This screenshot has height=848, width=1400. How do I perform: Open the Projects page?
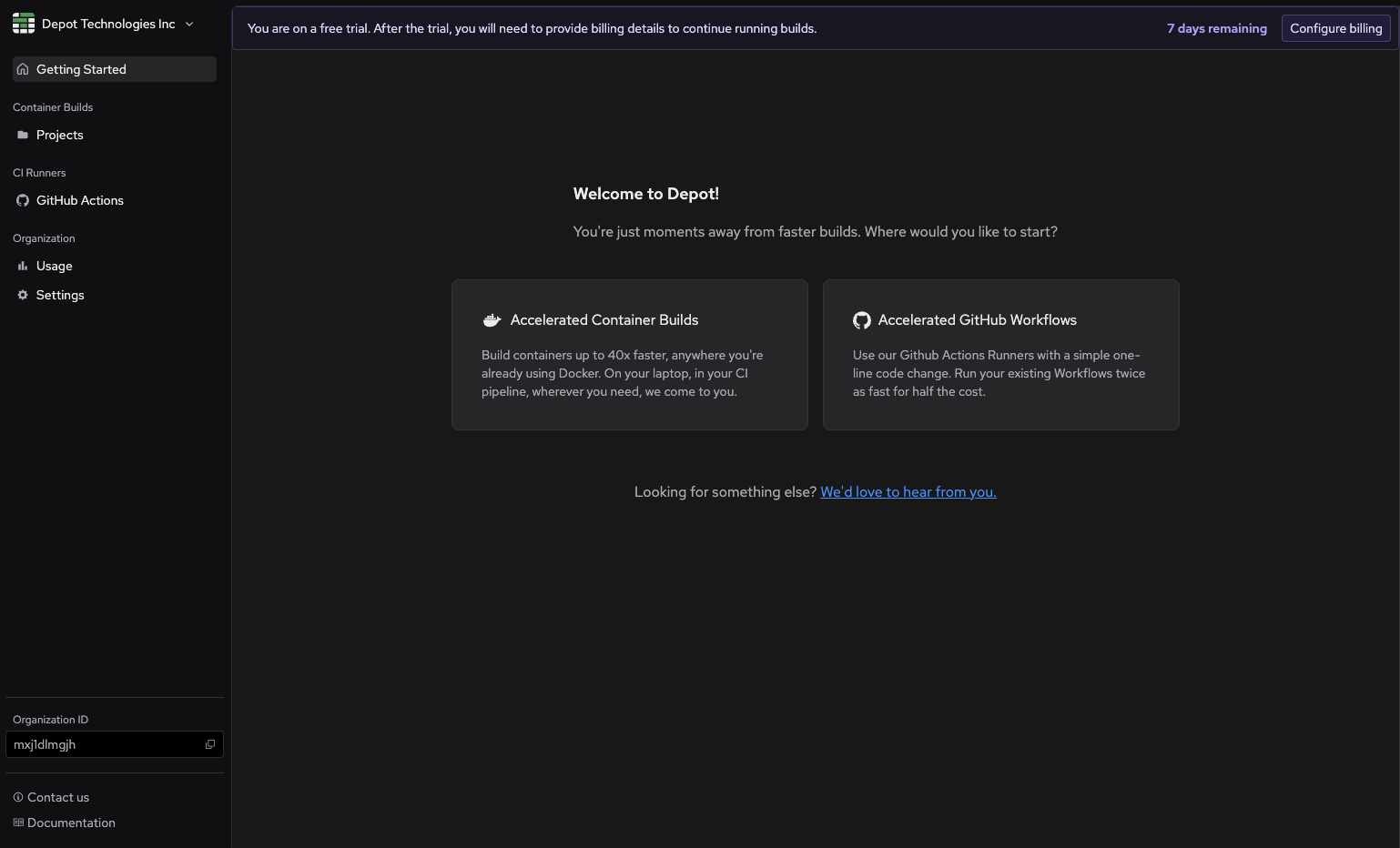click(60, 135)
